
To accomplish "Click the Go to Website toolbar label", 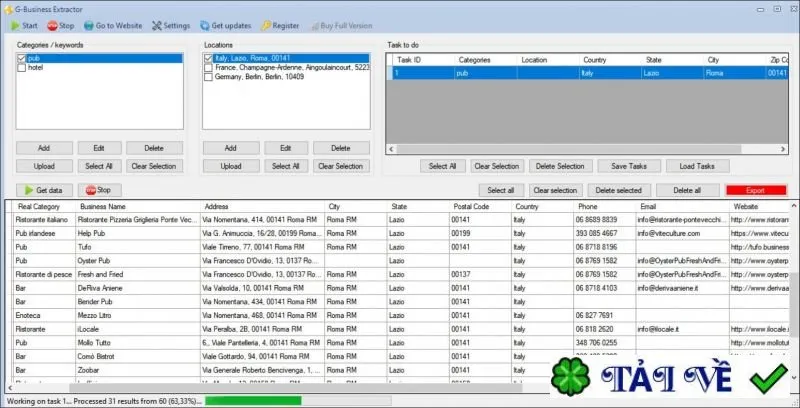I will 119,26.
